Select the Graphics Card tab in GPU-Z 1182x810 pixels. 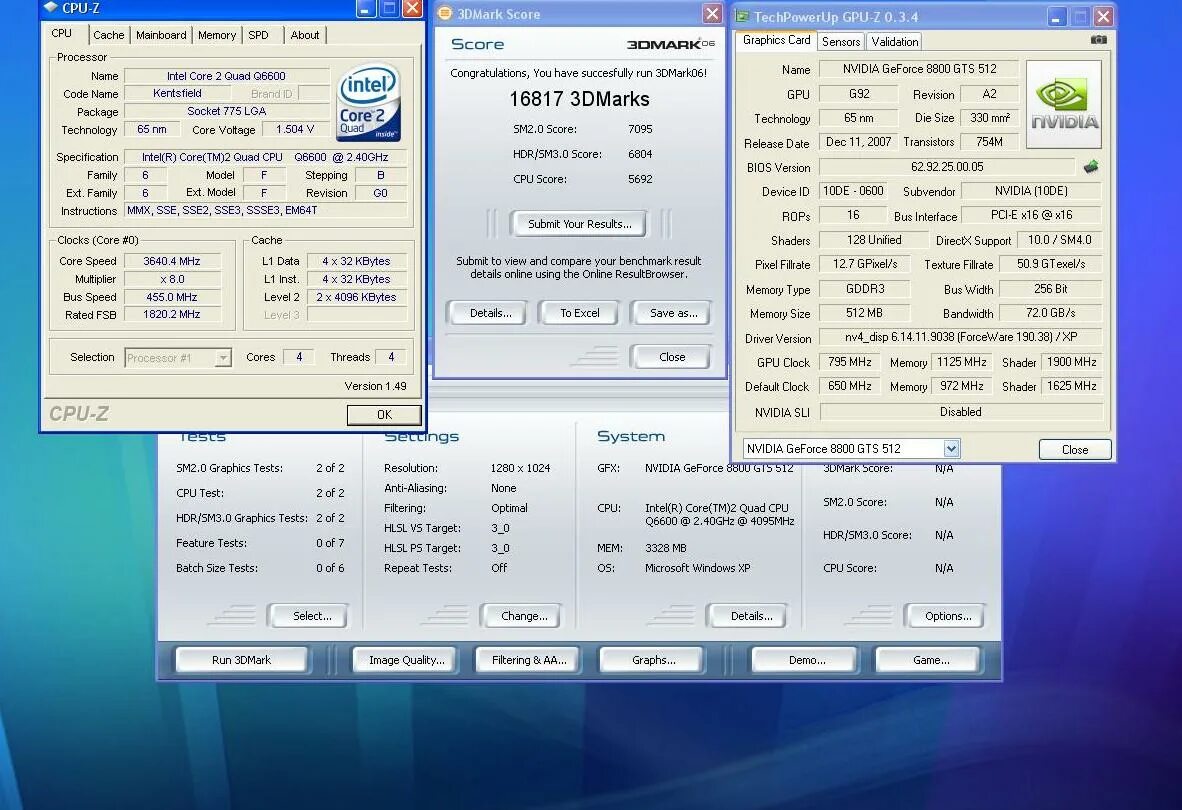click(x=776, y=40)
